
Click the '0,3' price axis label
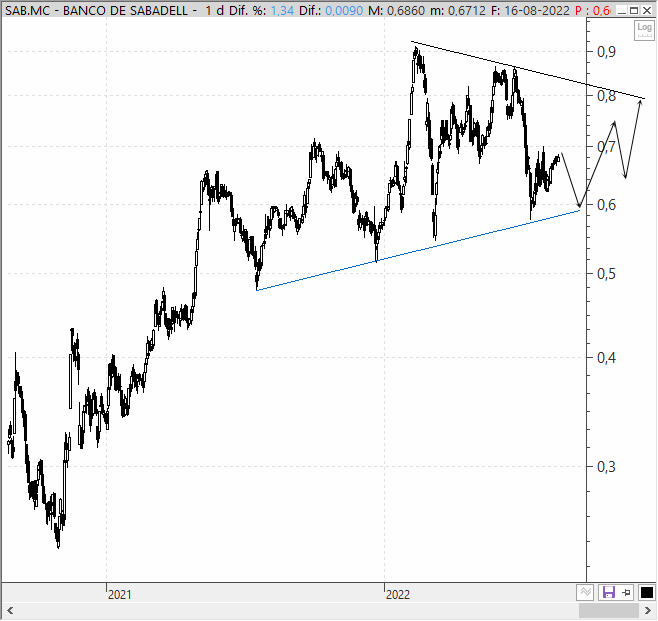point(606,466)
